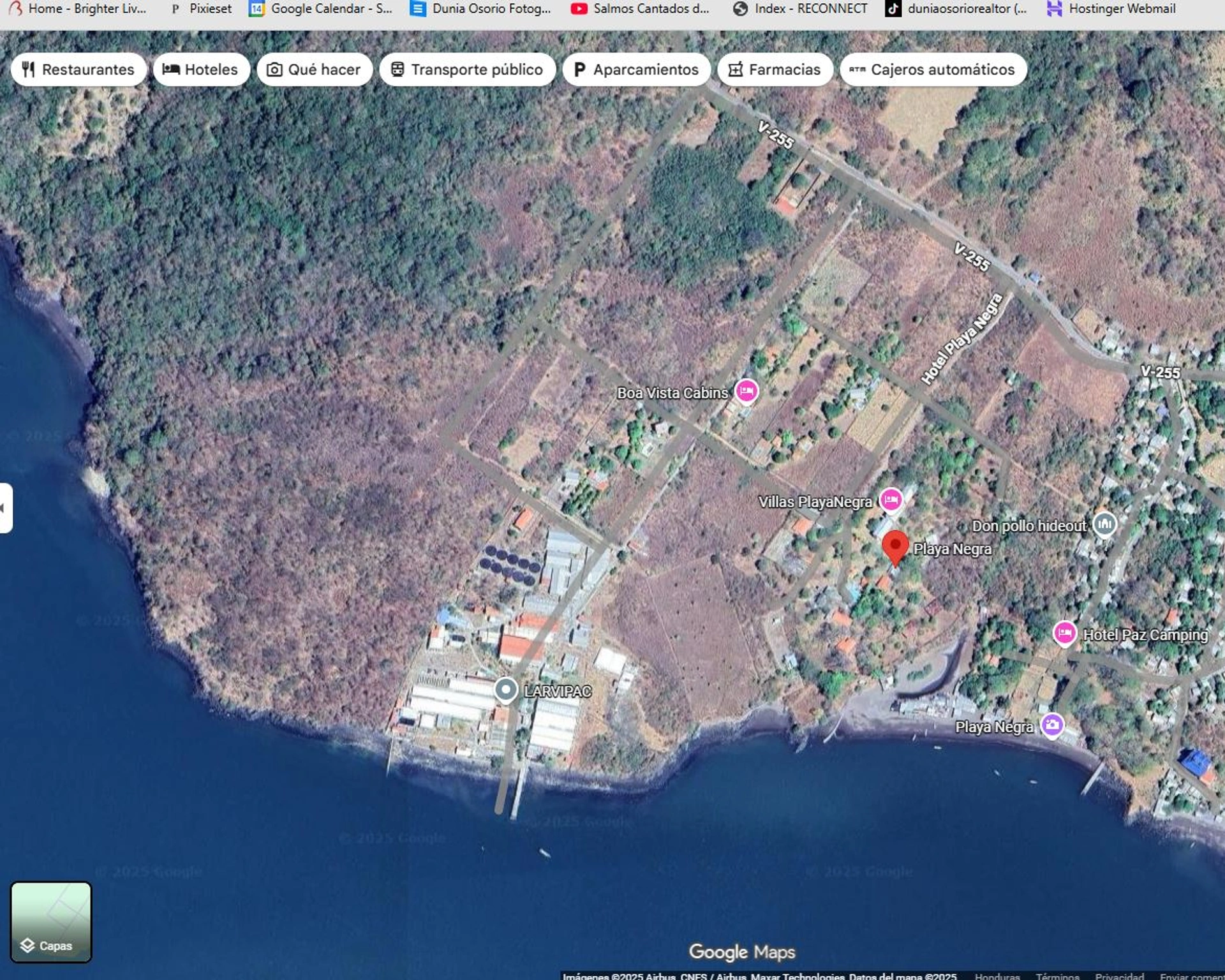
Task: Open the Términos link in footer
Action: [1057, 976]
